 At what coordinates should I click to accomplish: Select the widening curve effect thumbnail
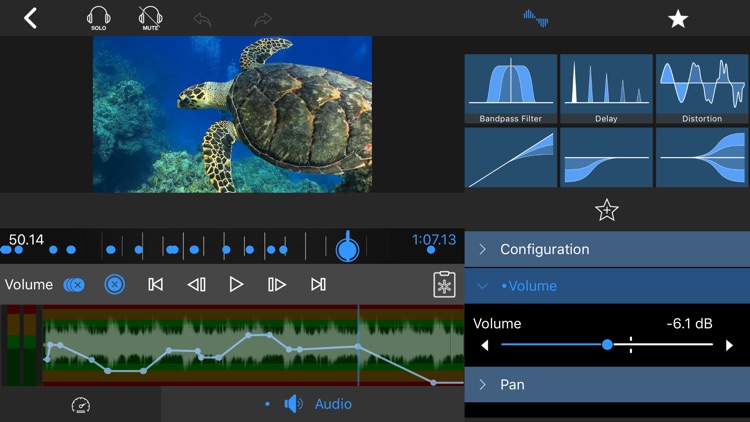pyautogui.click(x=702, y=157)
